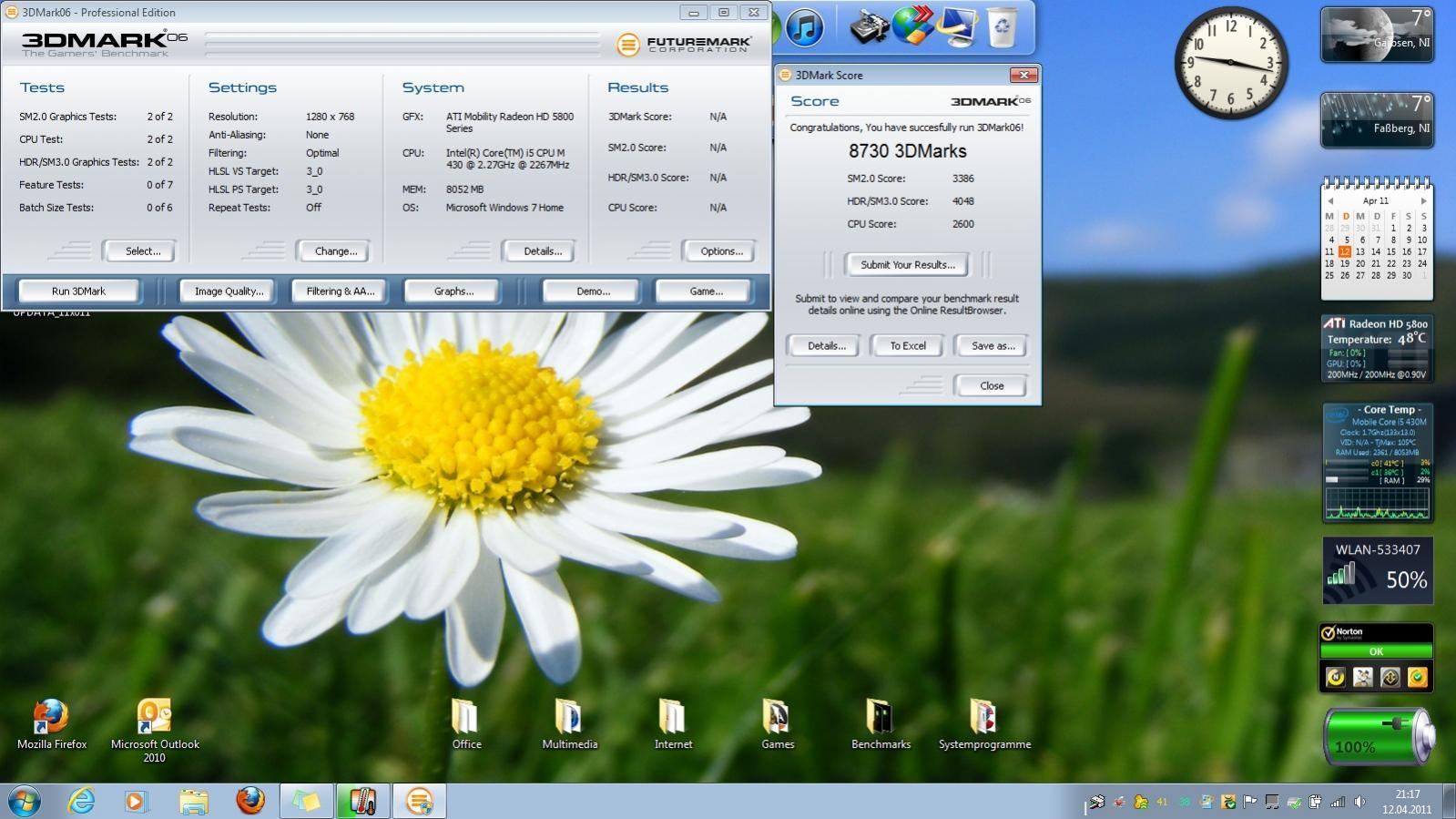1456x819 pixels.
Task: Open Graphs... dialog
Action: click(x=453, y=292)
